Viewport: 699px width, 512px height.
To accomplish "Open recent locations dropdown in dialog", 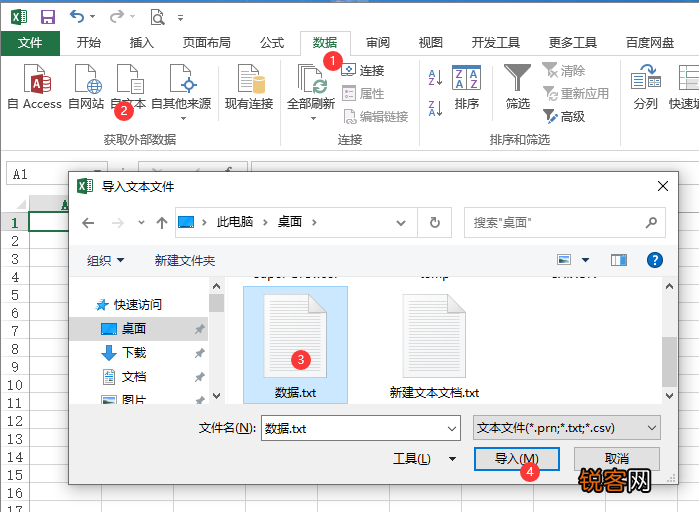I will pyautogui.click(x=141, y=222).
